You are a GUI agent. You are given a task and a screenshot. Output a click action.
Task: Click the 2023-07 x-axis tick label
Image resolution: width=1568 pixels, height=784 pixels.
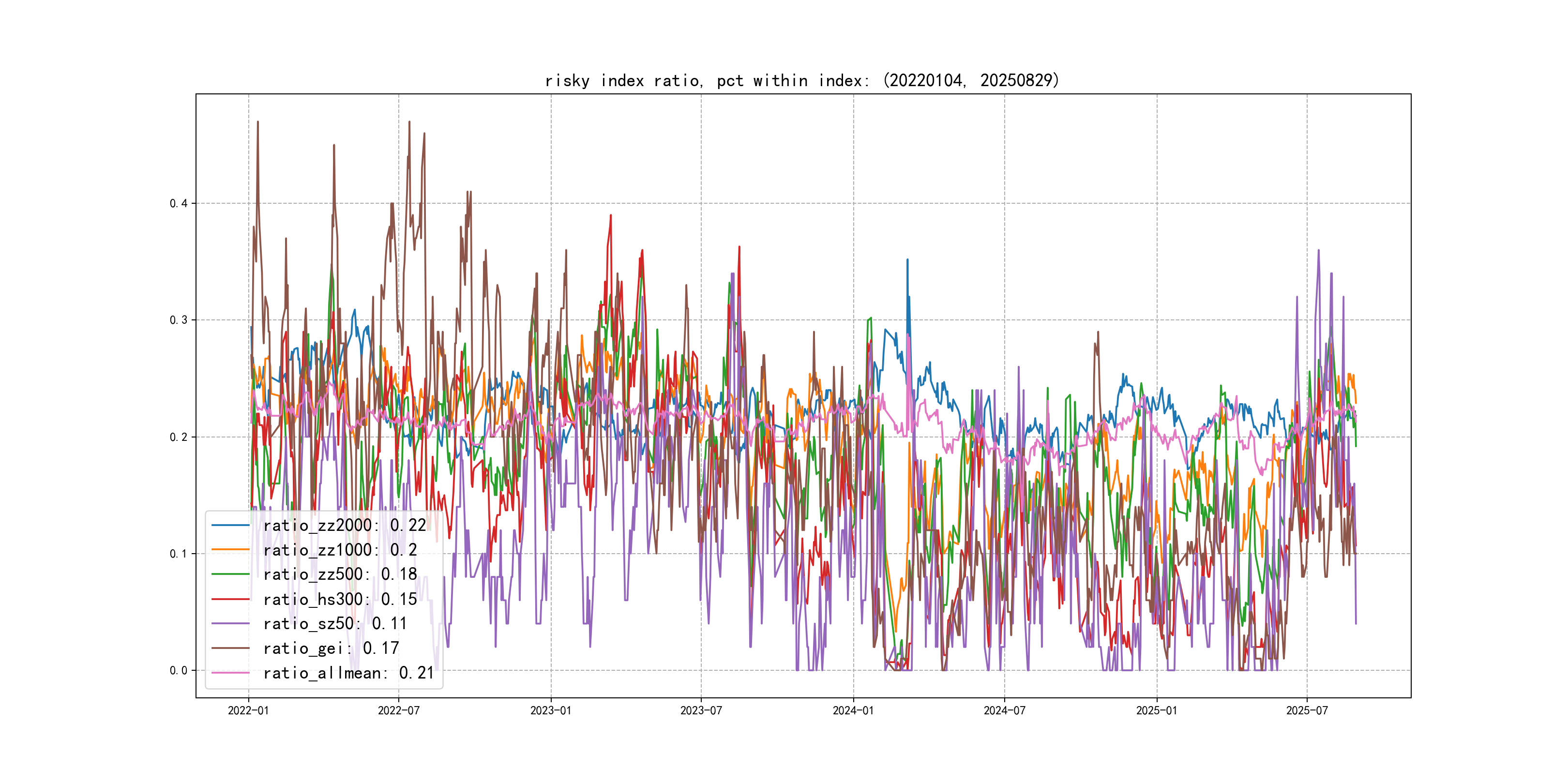click(701, 710)
